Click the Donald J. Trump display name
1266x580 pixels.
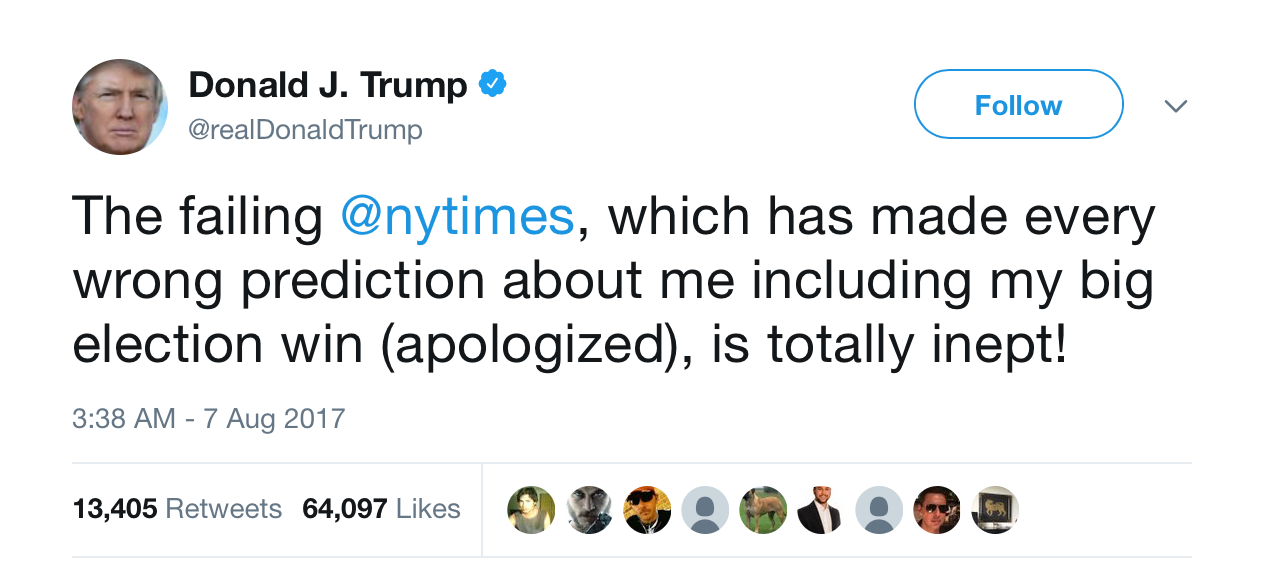[327, 86]
